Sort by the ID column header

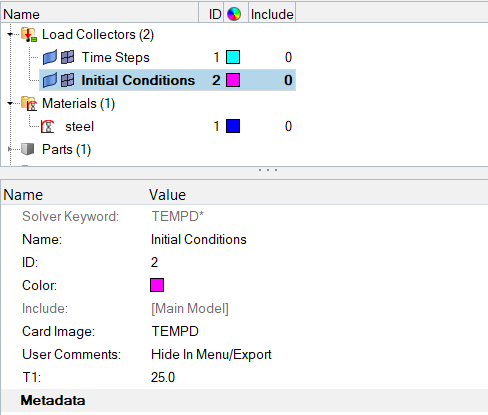click(x=215, y=14)
